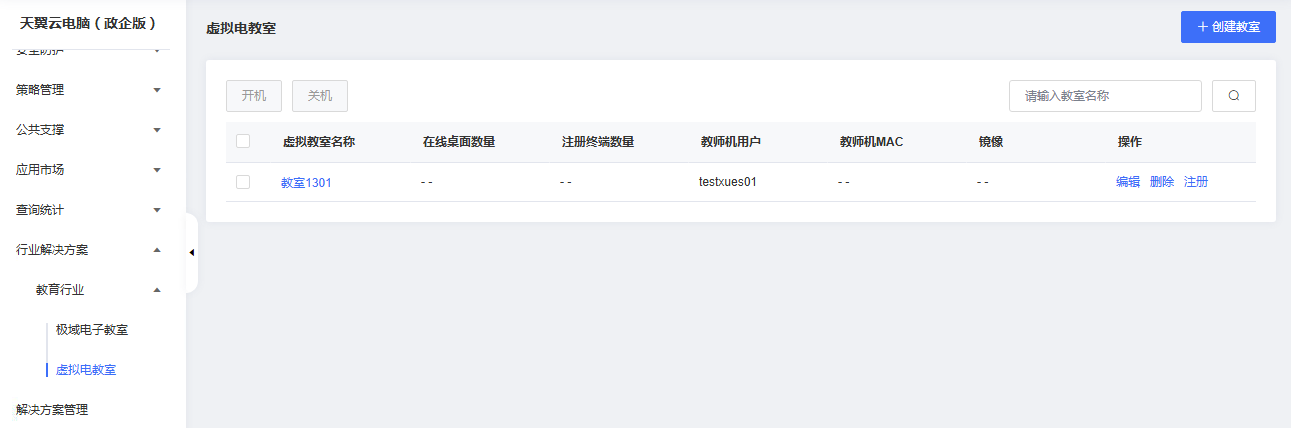Open the 极域电子教室 page
The width and height of the screenshot is (1291, 428).
coord(92,330)
